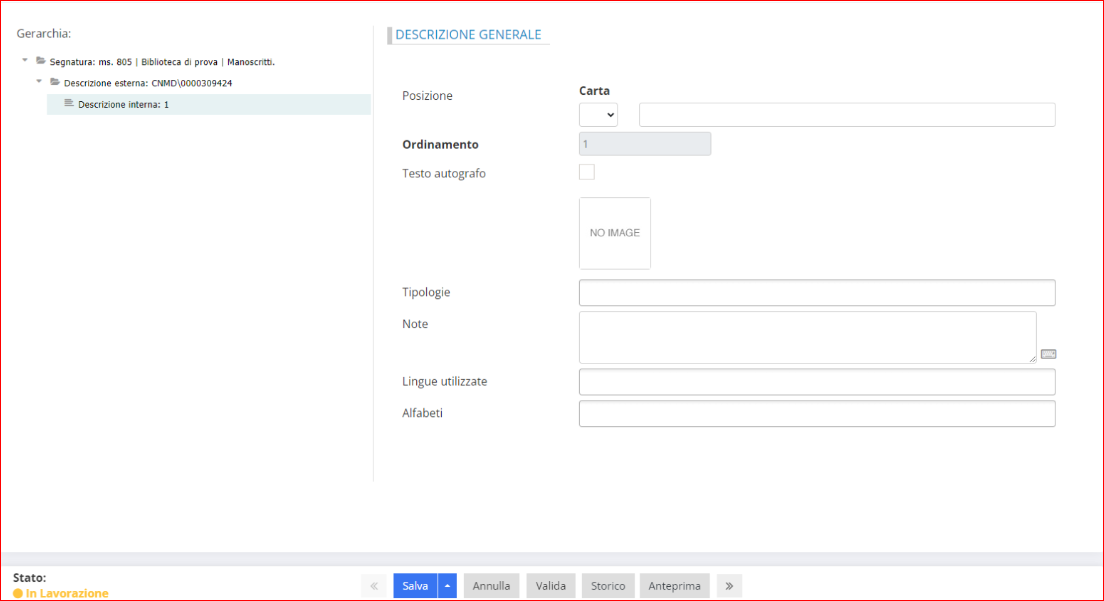Enable the Testo autografo checkbox
The height and width of the screenshot is (601, 1104).
pos(587,172)
